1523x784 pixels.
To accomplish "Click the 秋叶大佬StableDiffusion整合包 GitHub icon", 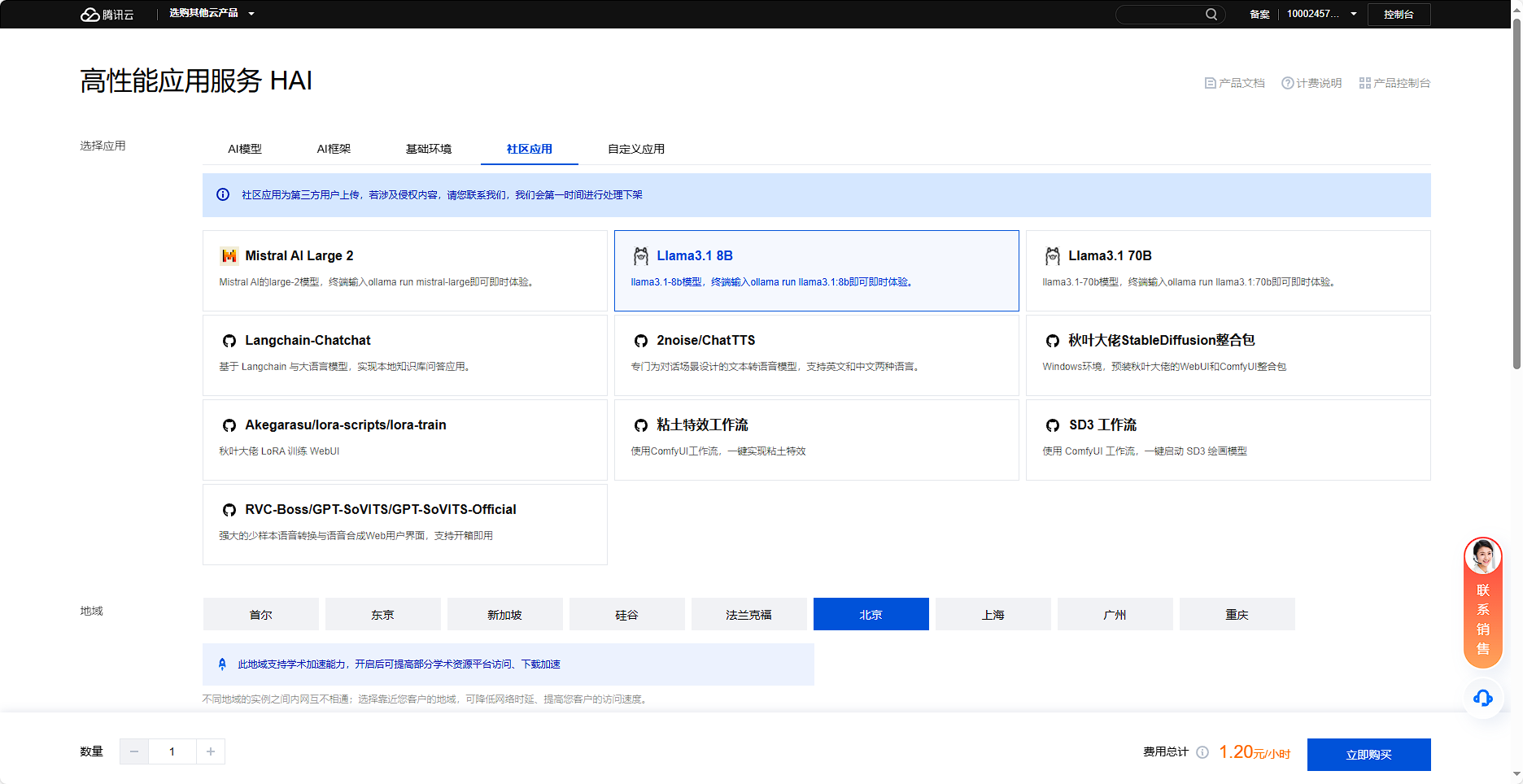I will point(1053,341).
